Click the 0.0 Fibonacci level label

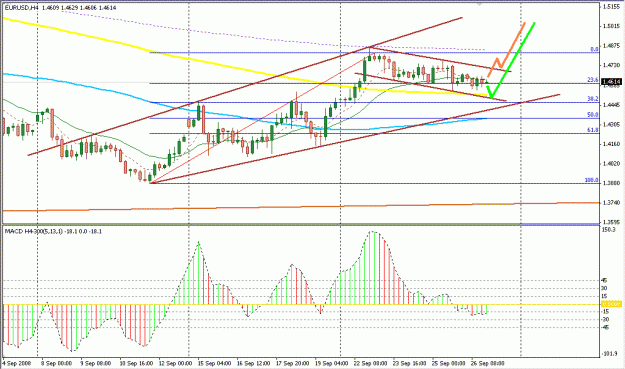[x=594, y=49]
